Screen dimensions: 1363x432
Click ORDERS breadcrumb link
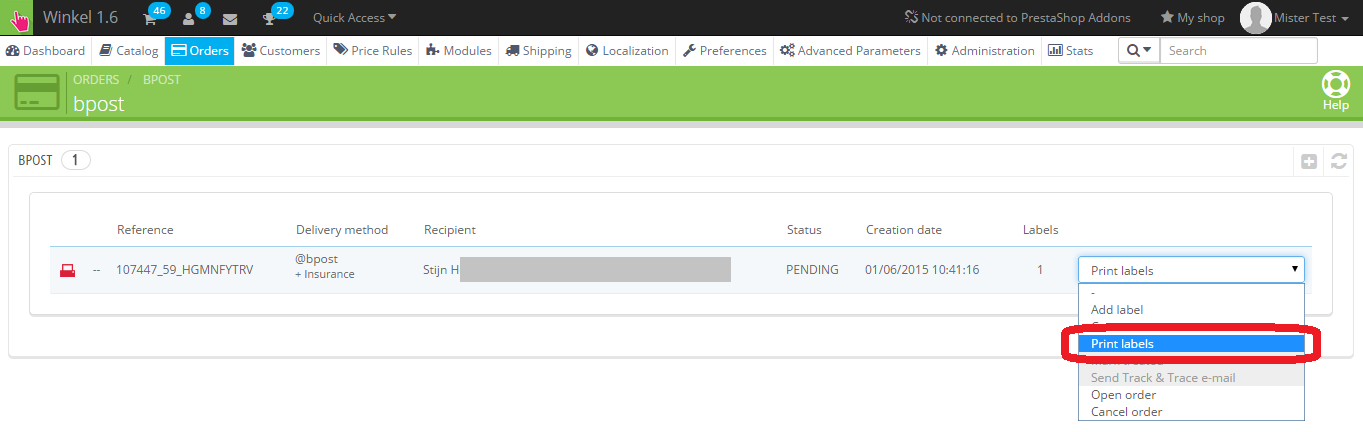point(96,79)
